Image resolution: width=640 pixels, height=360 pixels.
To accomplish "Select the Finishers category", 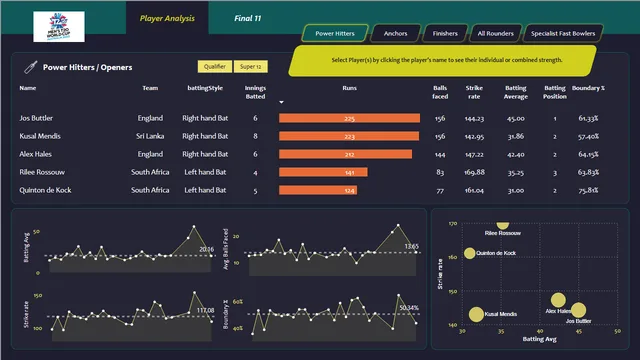I will point(445,33).
